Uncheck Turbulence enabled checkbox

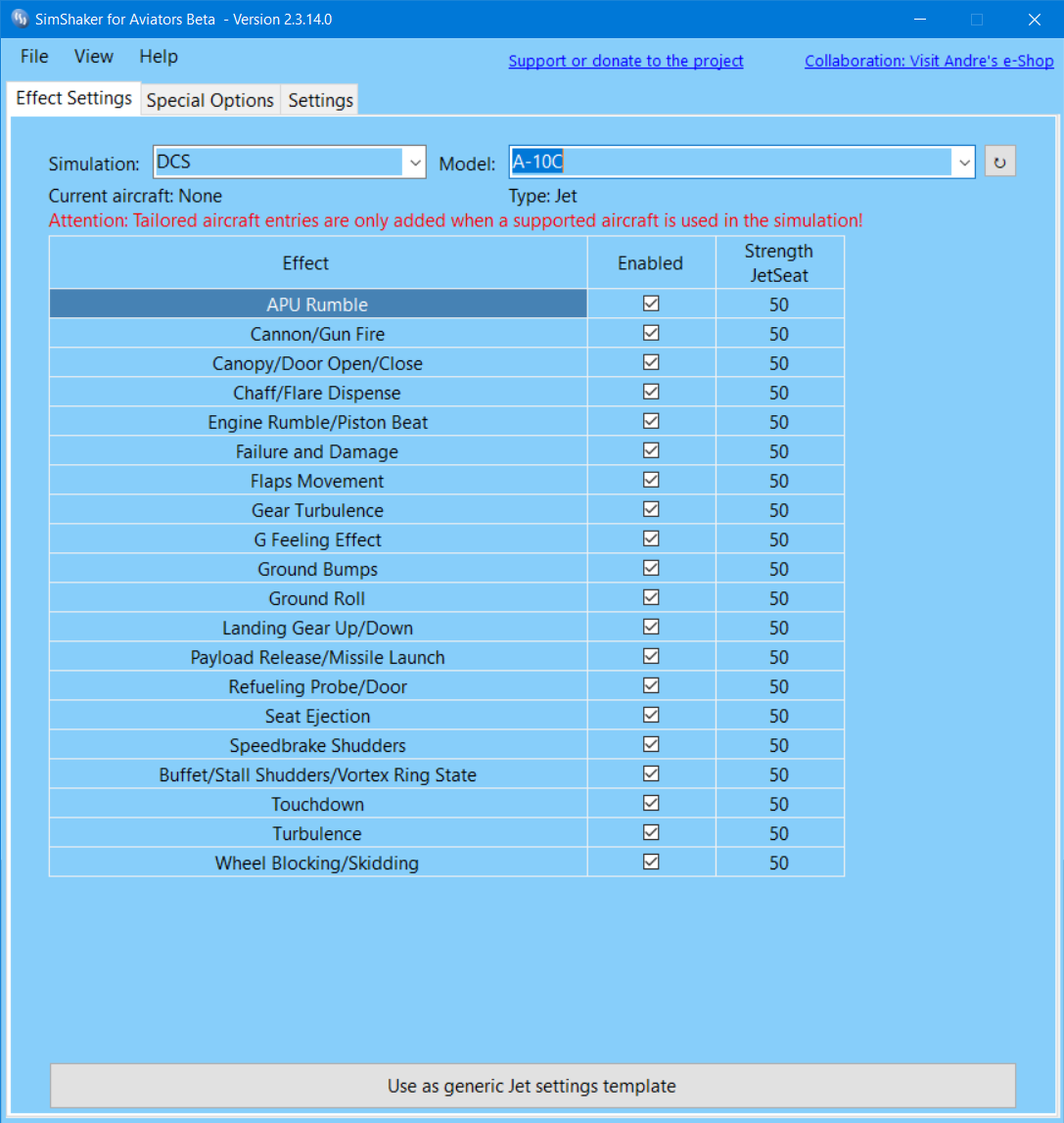tap(651, 832)
